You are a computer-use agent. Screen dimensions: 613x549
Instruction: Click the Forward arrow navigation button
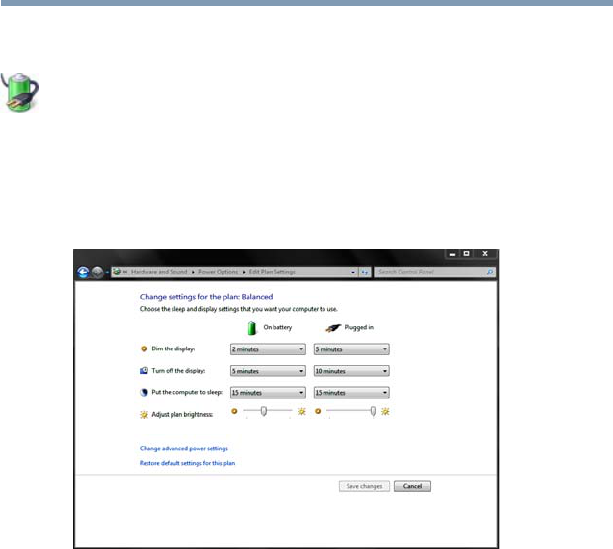(x=97, y=272)
